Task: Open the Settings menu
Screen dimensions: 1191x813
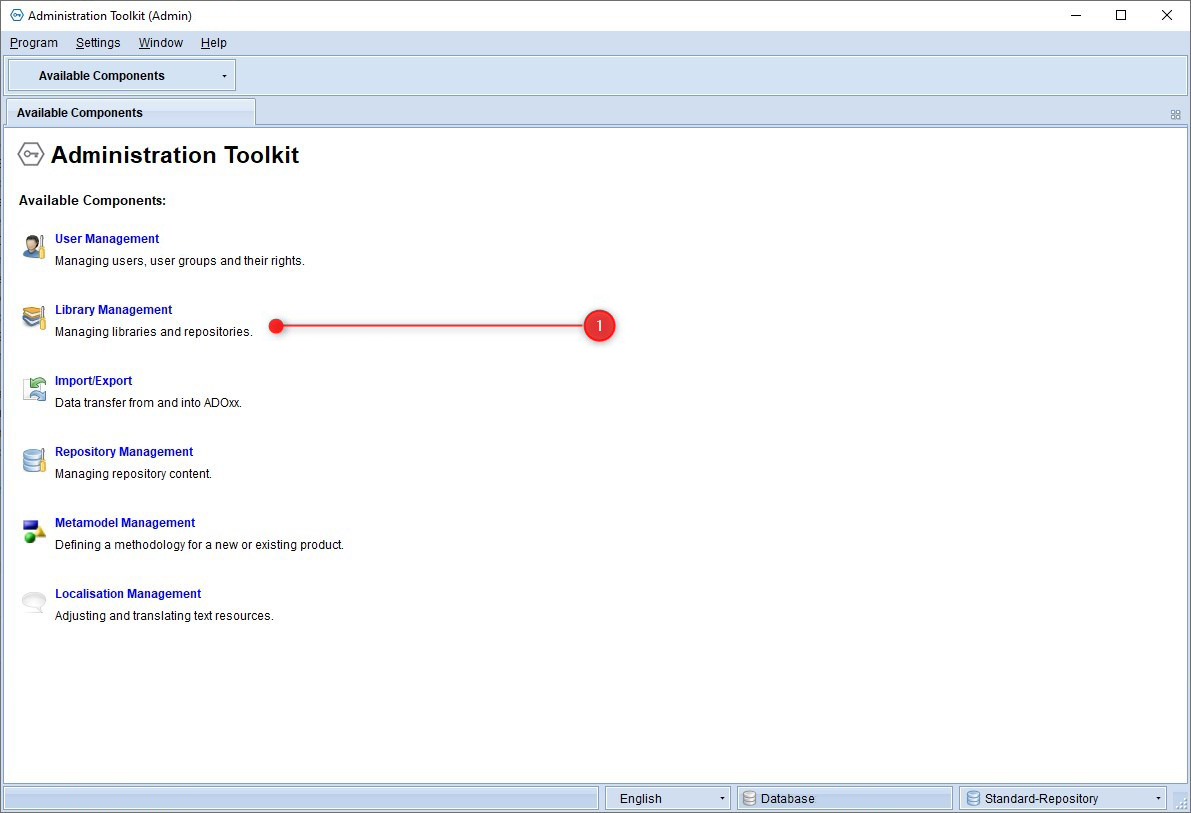Action: [x=98, y=43]
